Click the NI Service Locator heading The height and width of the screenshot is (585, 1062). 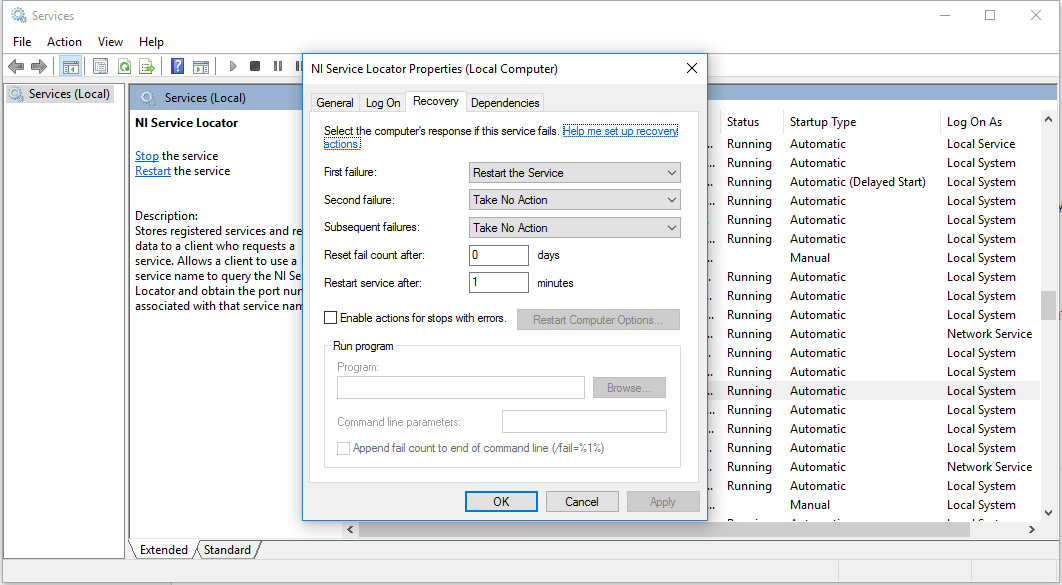coord(186,123)
